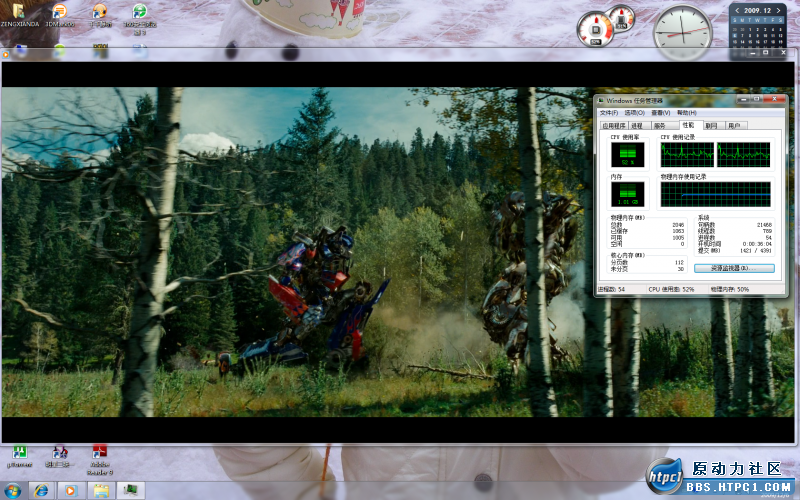
Task: Launch Internet Explorer from taskbar
Action: coord(41,491)
